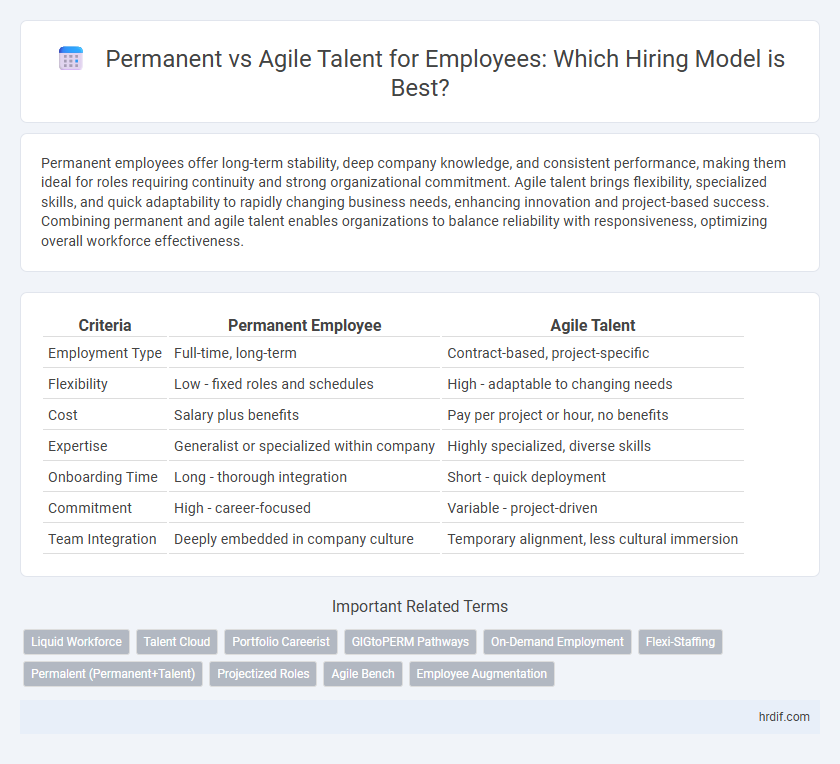Click 'Highly specialized, diverse skills' cell

[x=592, y=446]
